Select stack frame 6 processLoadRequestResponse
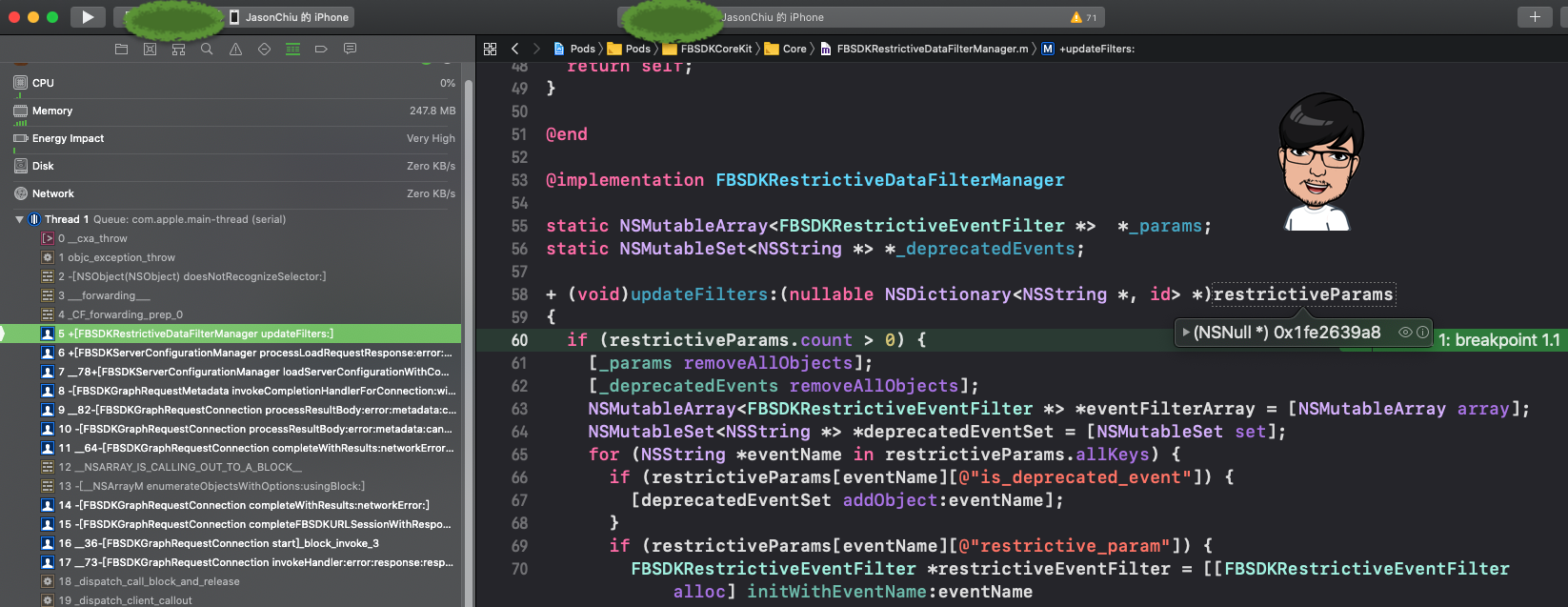This screenshot has height=607, width=1568. [254, 353]
